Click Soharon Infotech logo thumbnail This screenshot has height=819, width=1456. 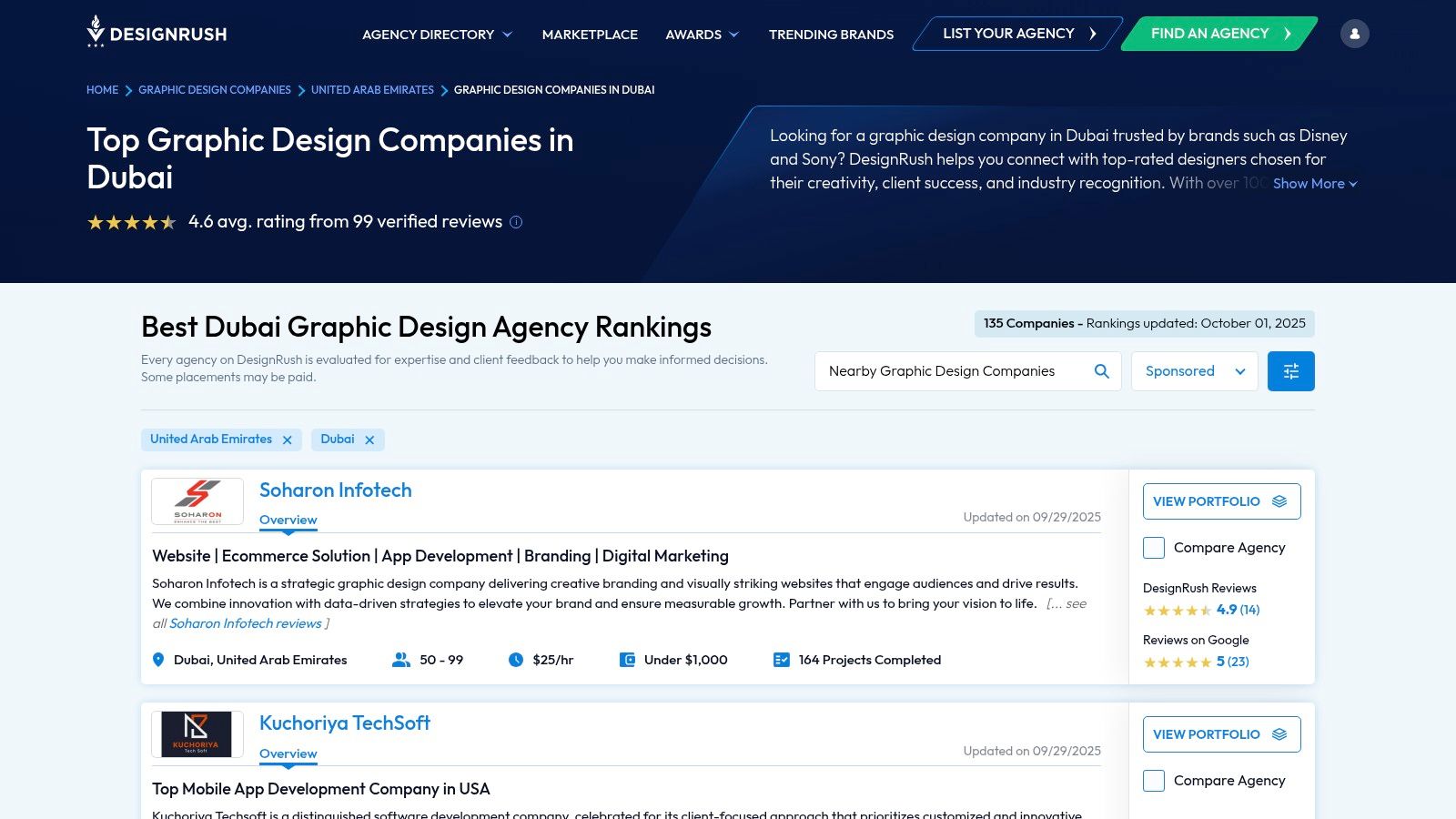[197, 501]
